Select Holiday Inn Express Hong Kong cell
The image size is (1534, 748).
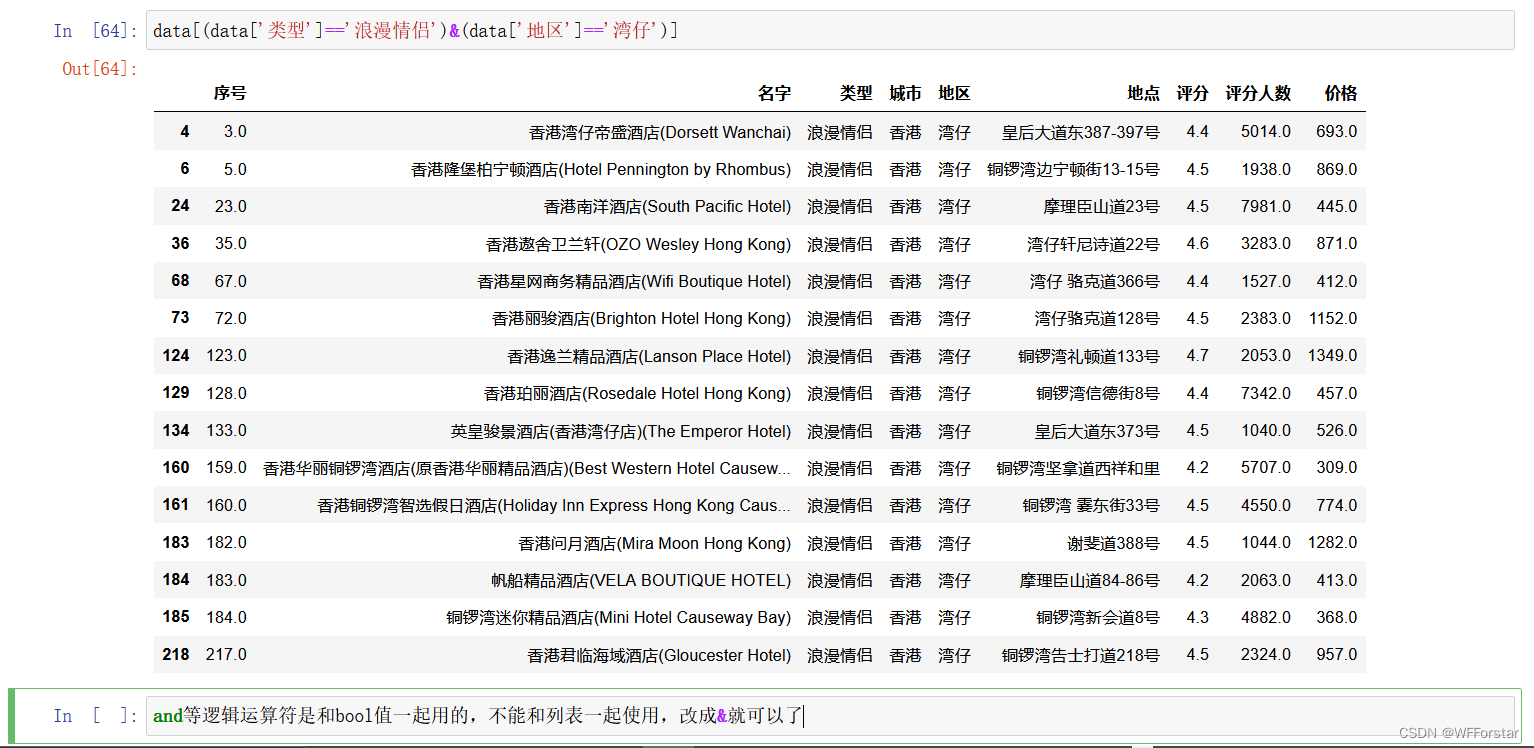coord(554,505)
